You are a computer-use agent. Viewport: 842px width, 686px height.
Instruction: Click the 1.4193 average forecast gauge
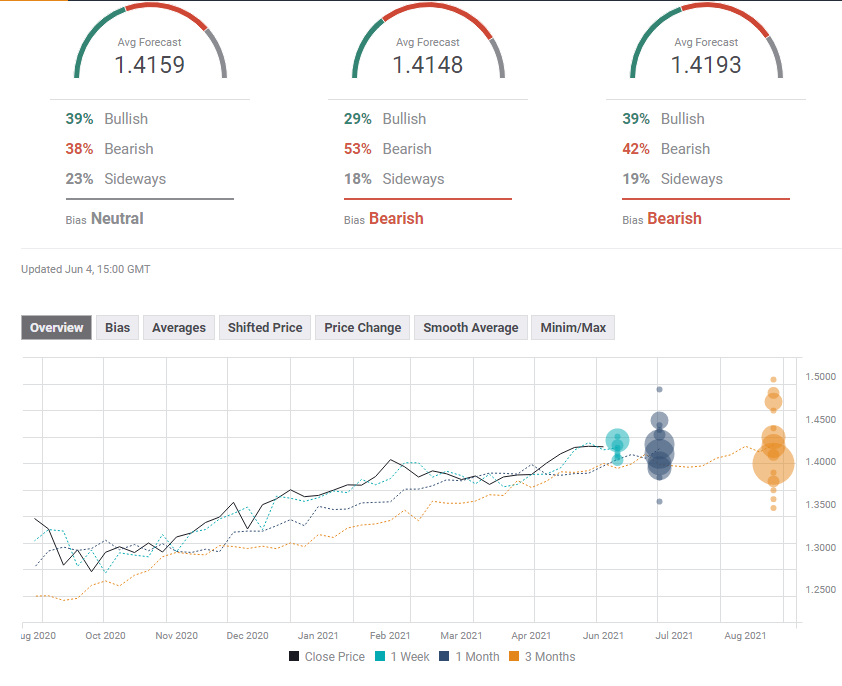pyautogui.click(x=707, y=41)
